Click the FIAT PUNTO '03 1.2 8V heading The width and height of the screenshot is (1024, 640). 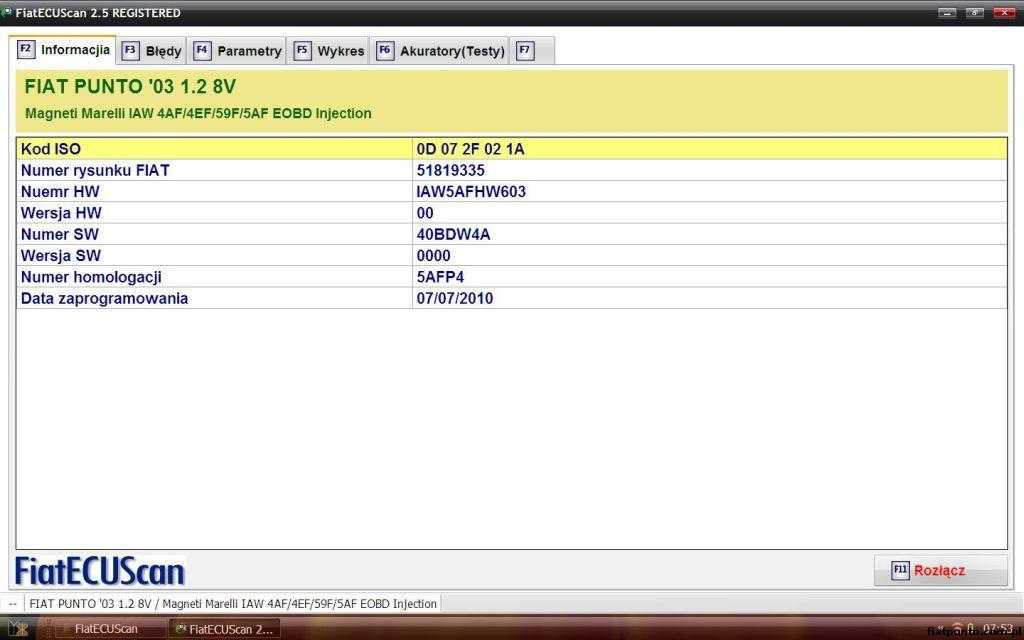pyautogui.click(x=130, y=87)
